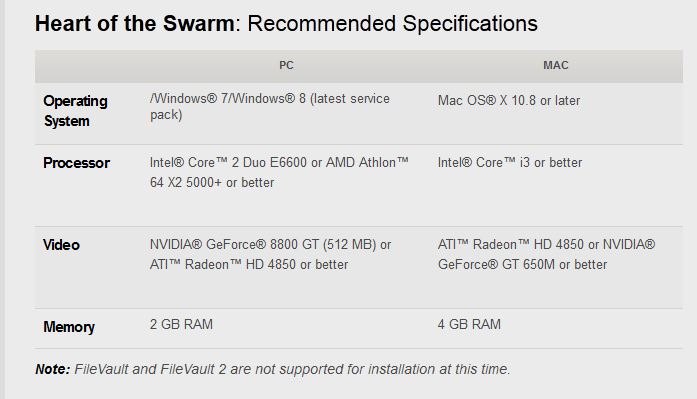
Task: Click the ATI Radeon HD 4850 or better PC line
Action: click(x=248, y=265)
